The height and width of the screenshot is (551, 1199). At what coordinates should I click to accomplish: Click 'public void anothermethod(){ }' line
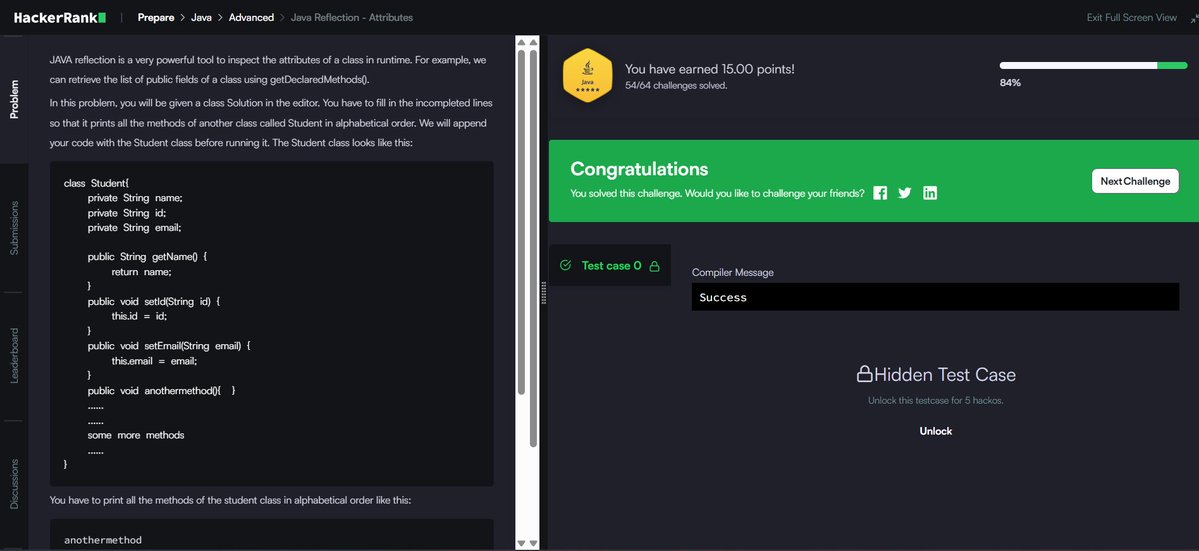coord(162,391)
